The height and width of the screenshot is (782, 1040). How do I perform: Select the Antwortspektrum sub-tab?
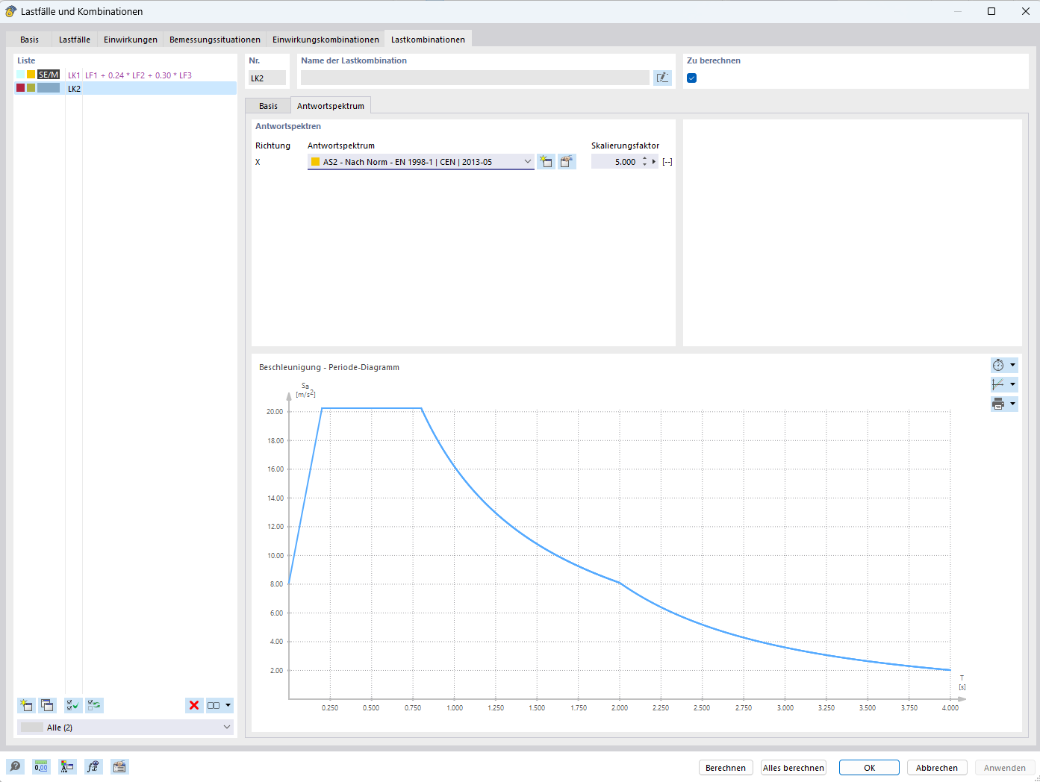point(330,106)
